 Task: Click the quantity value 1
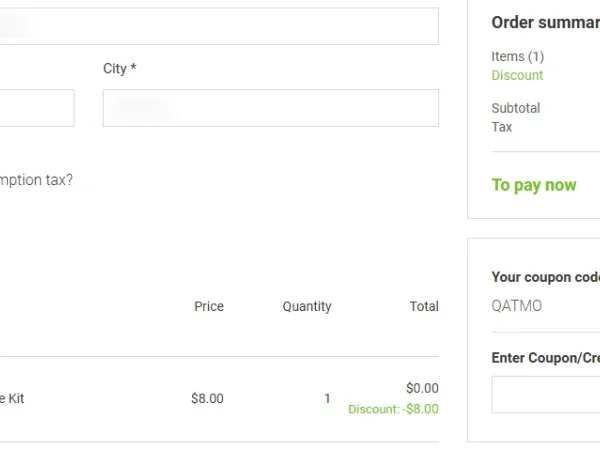click(327, 398)
